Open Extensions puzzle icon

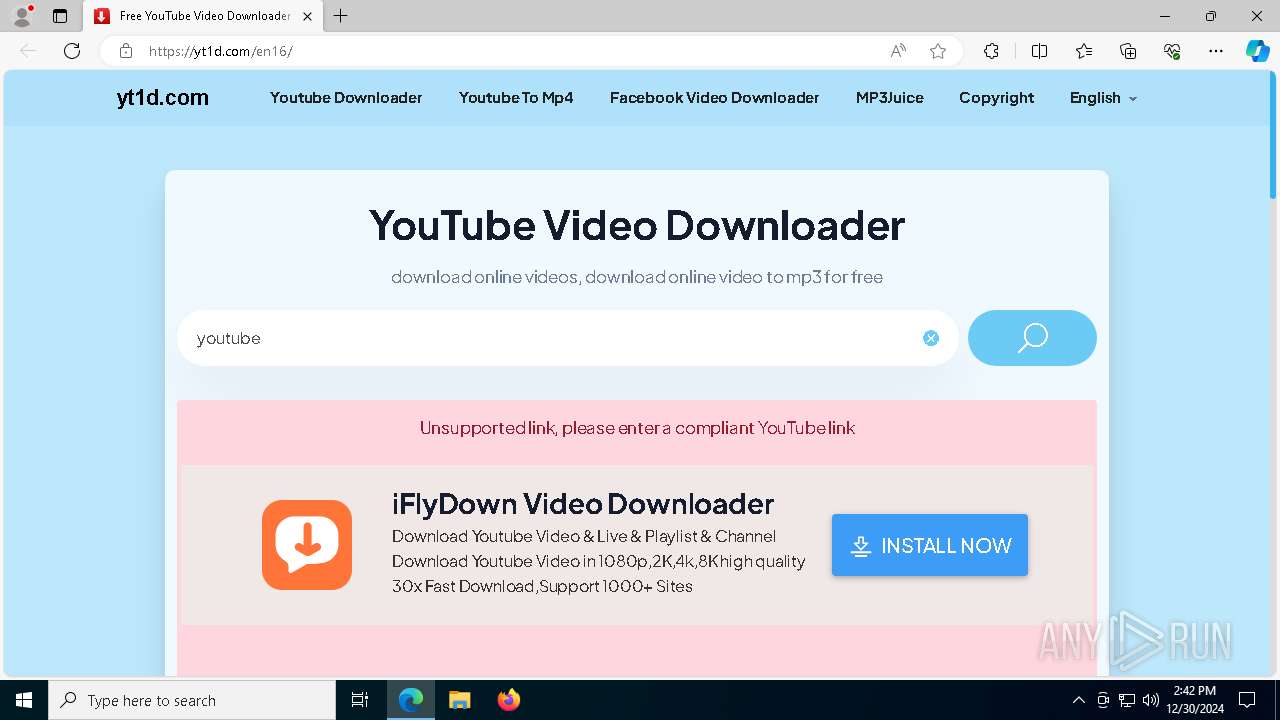coord(991,51)
